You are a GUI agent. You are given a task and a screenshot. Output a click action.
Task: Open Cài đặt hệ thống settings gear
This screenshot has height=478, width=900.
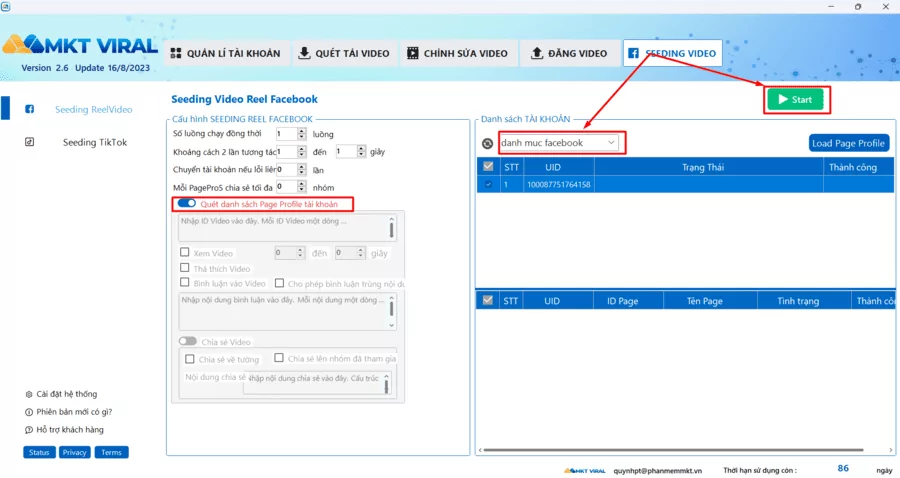29,394
